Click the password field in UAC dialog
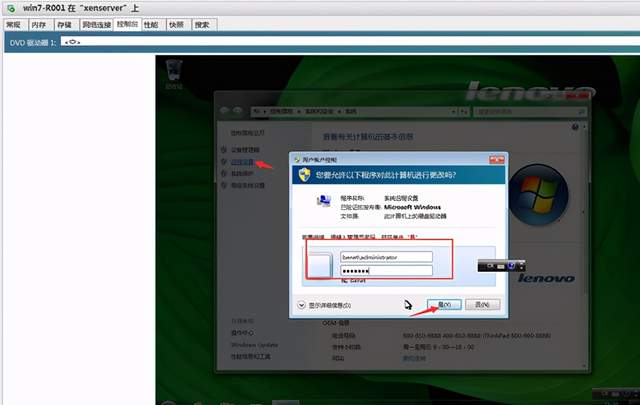640x405 pixels. point(386,270)
